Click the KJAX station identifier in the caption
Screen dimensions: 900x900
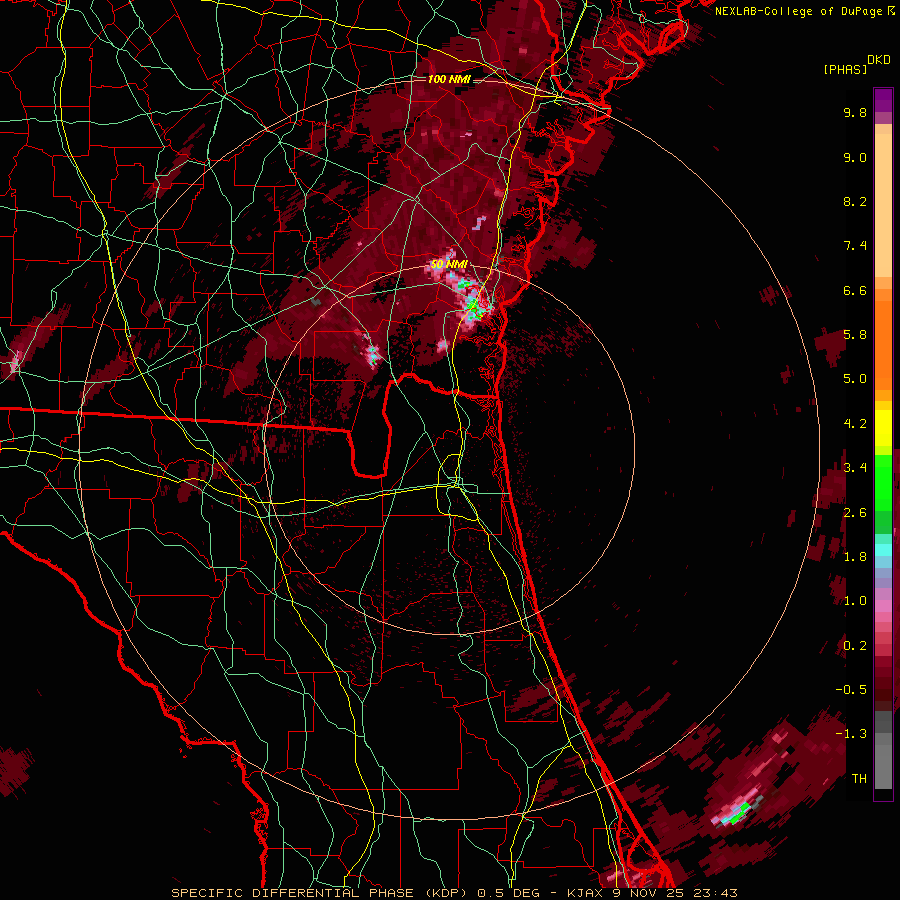pyautogui.click(x=585, y=893)
